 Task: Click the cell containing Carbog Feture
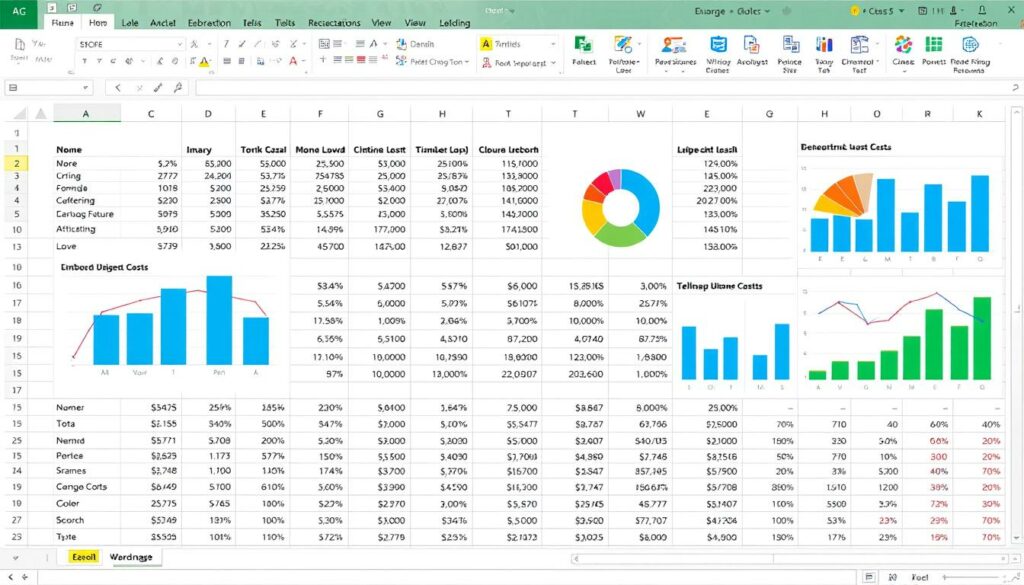pos(85,214)
